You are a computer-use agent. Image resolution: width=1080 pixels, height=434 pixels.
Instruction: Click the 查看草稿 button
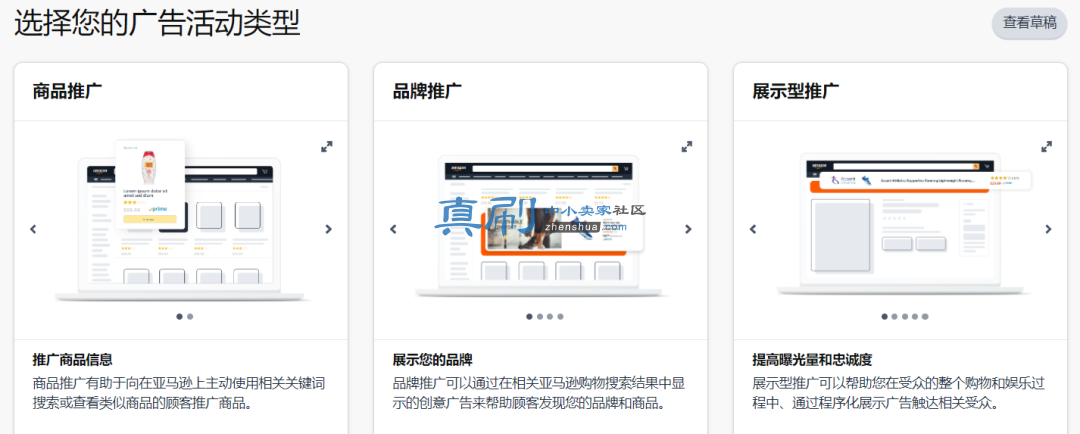(x=1029, y=23)
